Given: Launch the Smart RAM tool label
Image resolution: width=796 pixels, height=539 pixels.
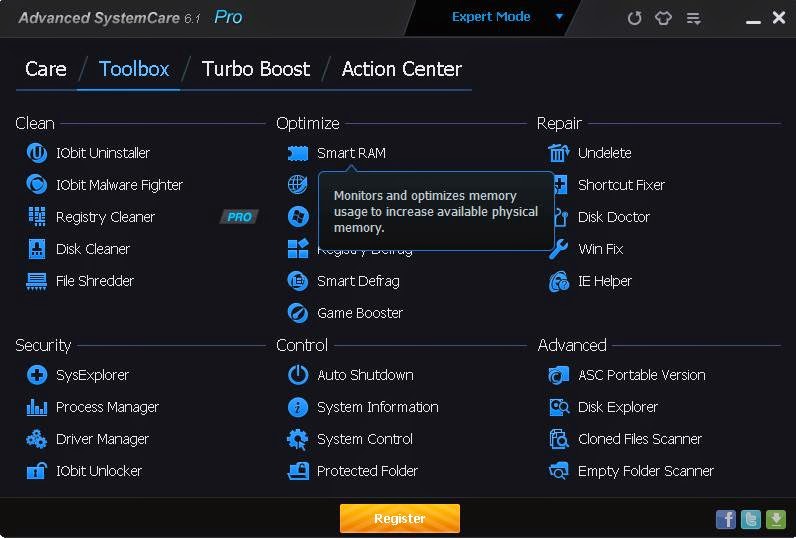Looking at the screenshot, I should (351, 153).
